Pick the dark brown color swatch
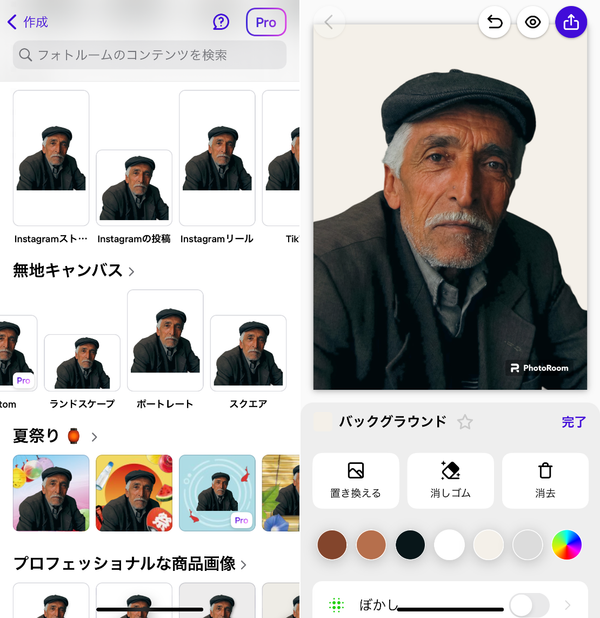600x618 pixels. 332,545
